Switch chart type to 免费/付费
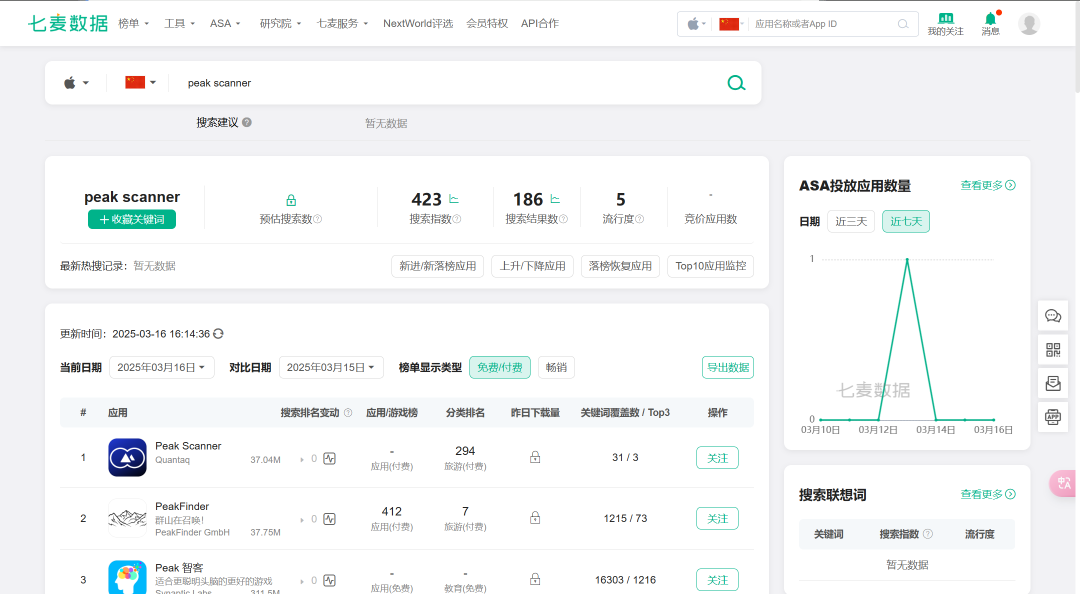1080x594 pixels. pyautogui.click(x=500, y=367)
